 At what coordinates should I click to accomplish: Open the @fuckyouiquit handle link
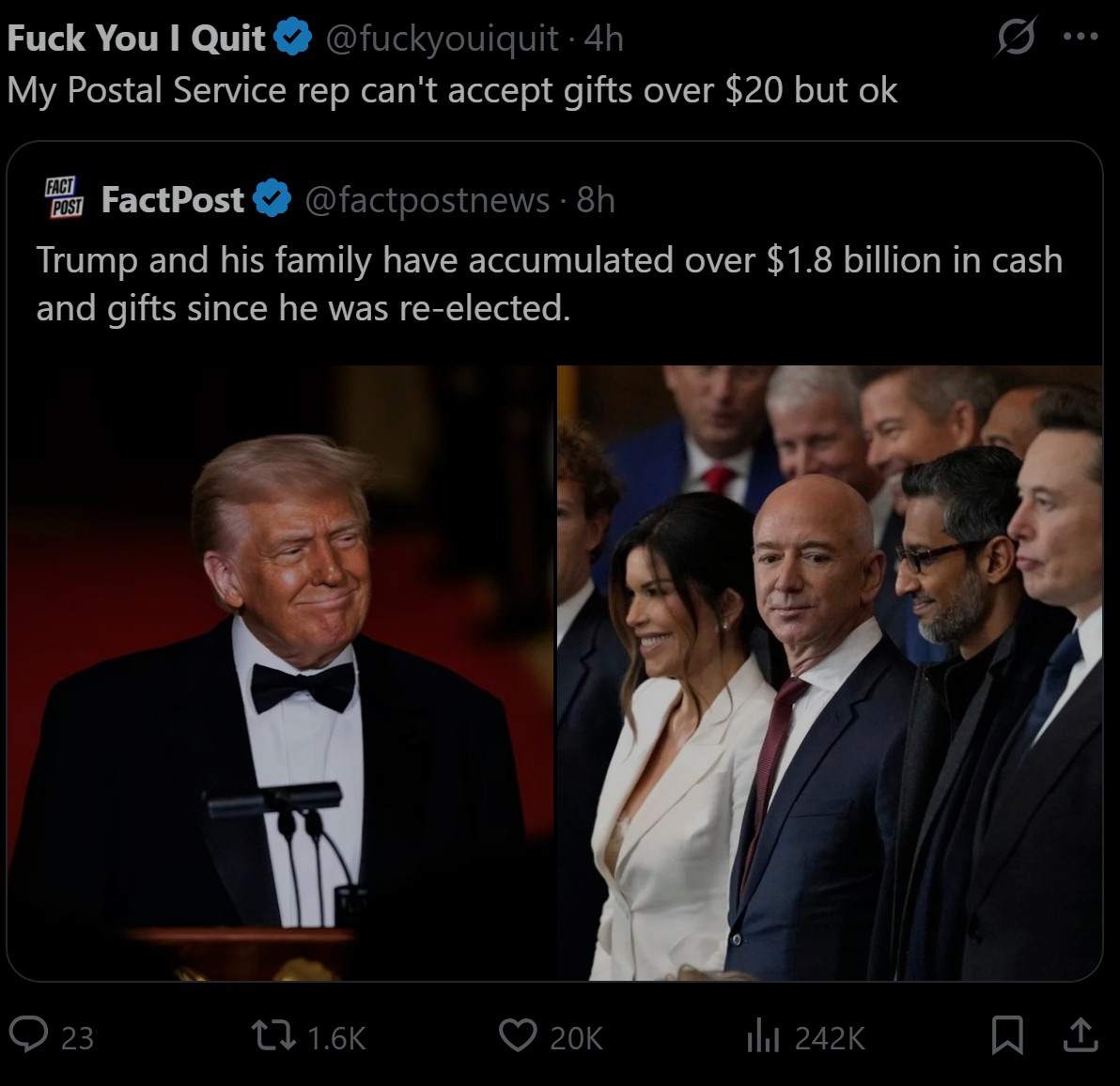point(442,39)
